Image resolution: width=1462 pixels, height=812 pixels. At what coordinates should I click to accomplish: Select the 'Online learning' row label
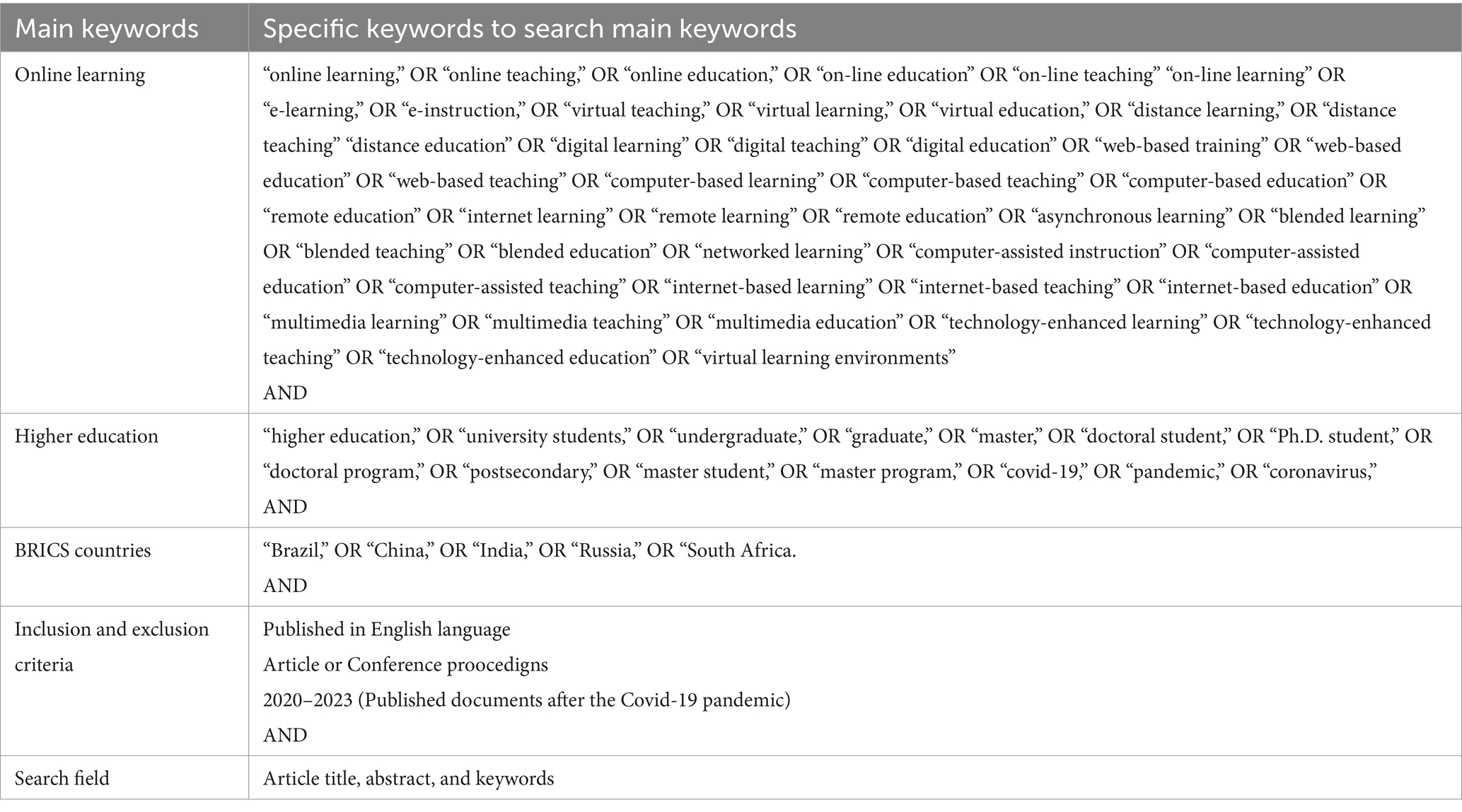80,74
